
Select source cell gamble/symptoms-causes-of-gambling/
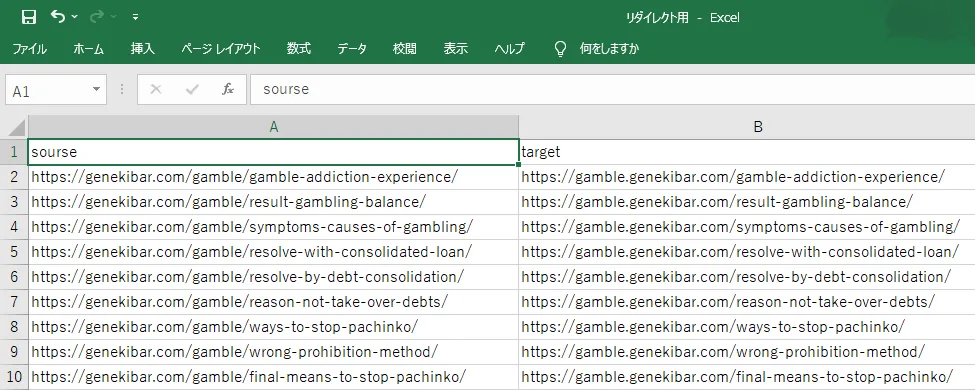coord(273,227)
